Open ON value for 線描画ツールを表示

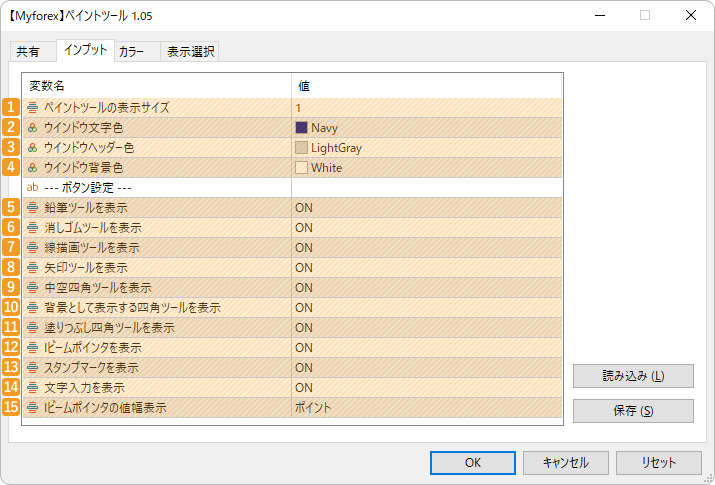coord(427,248)
